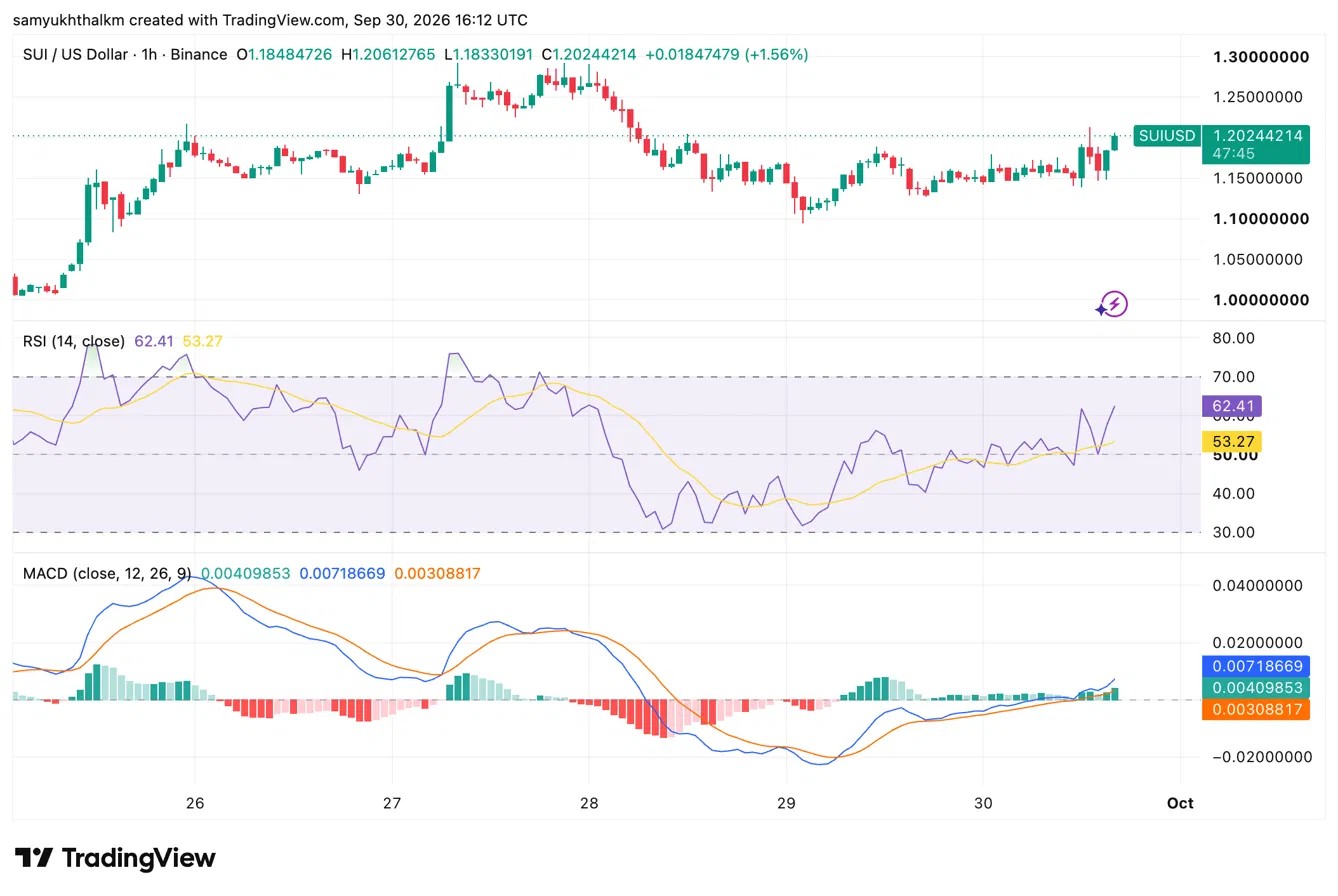Image resolution: width=1338 pixels, height=896 pixels.
Task: Click the yellow 53.27 RSI axis tag
Action: [x=1230, y=441]
